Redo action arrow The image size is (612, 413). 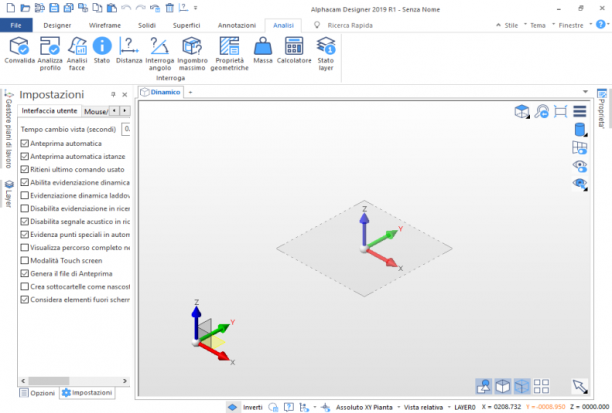pos(141,8)
